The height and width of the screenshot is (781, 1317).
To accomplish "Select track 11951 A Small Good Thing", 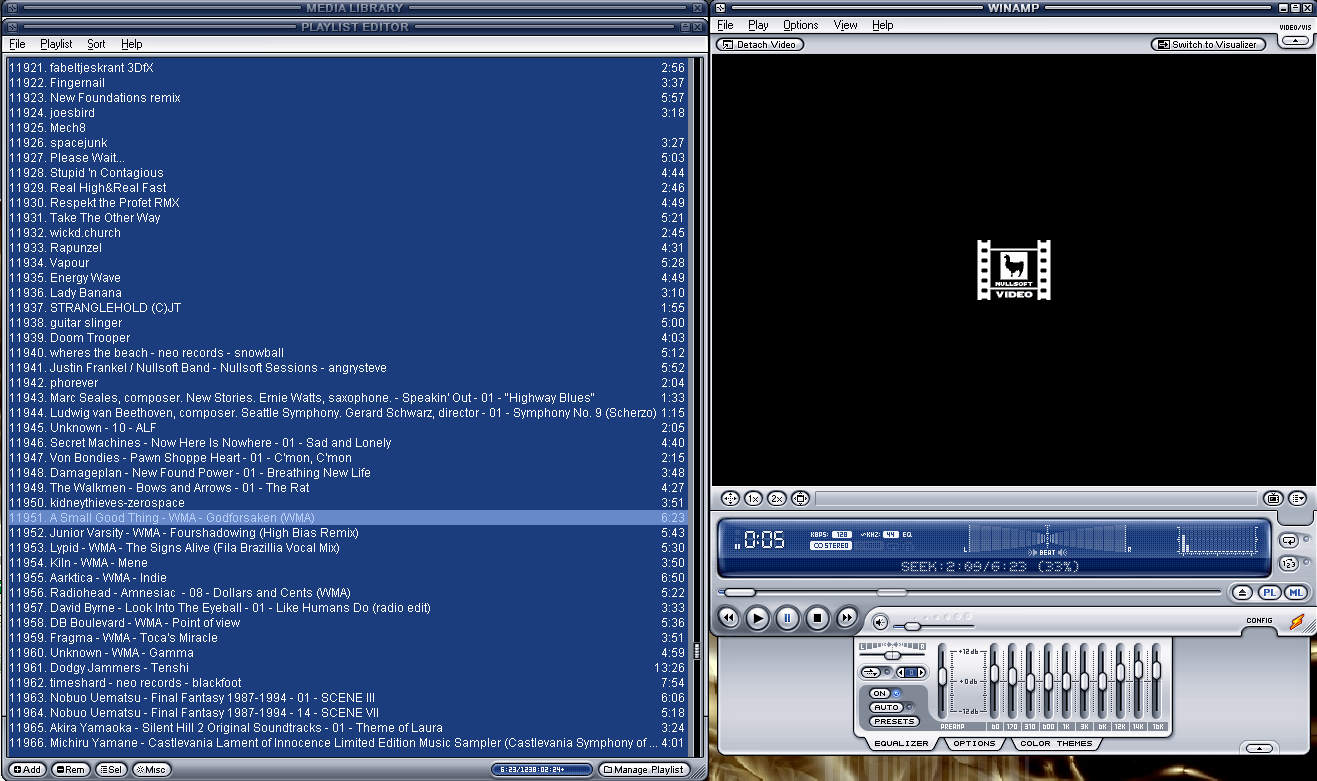I will click(347, 518).
